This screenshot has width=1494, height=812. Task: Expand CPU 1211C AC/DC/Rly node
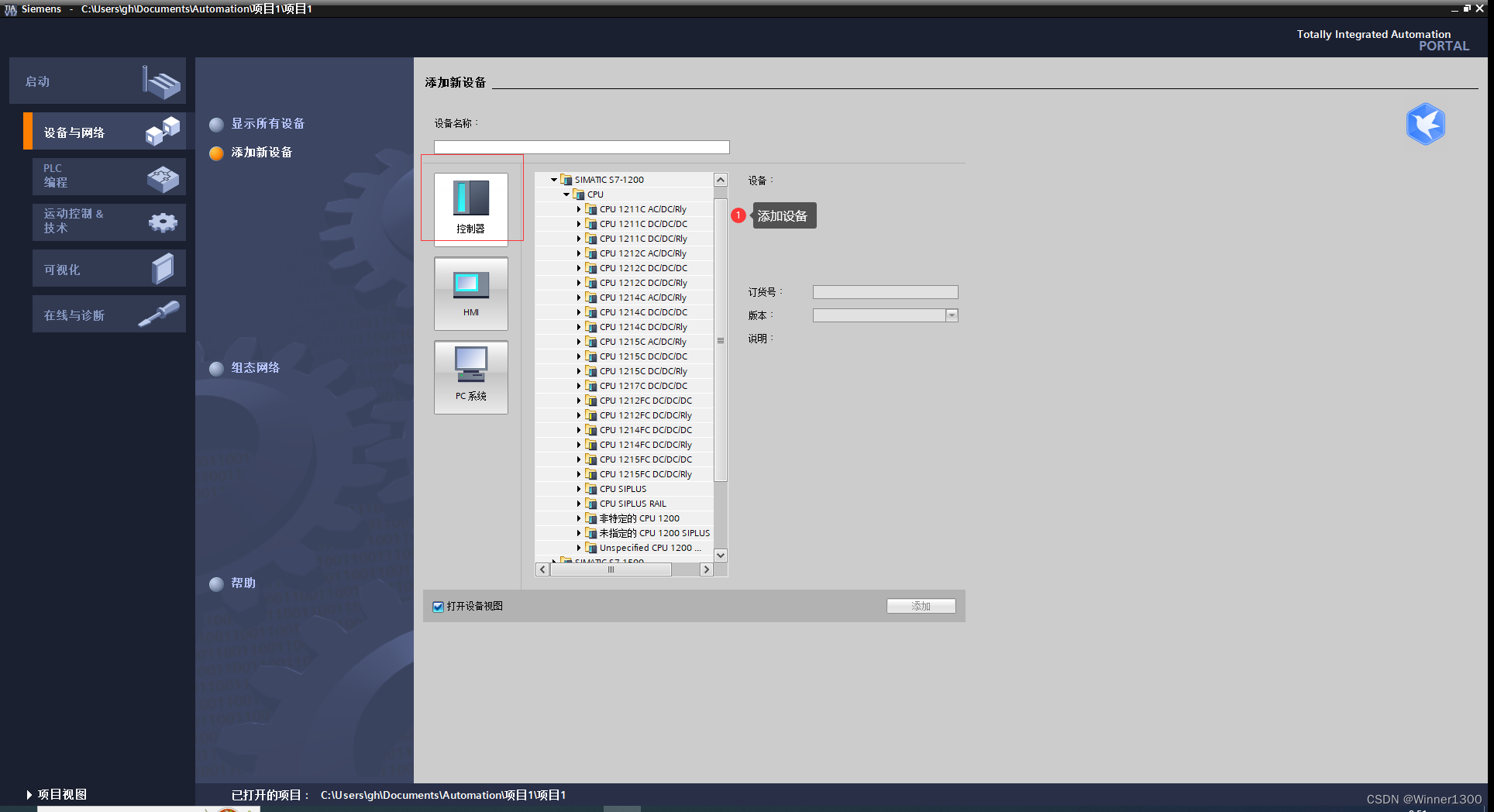pos(579,209)
